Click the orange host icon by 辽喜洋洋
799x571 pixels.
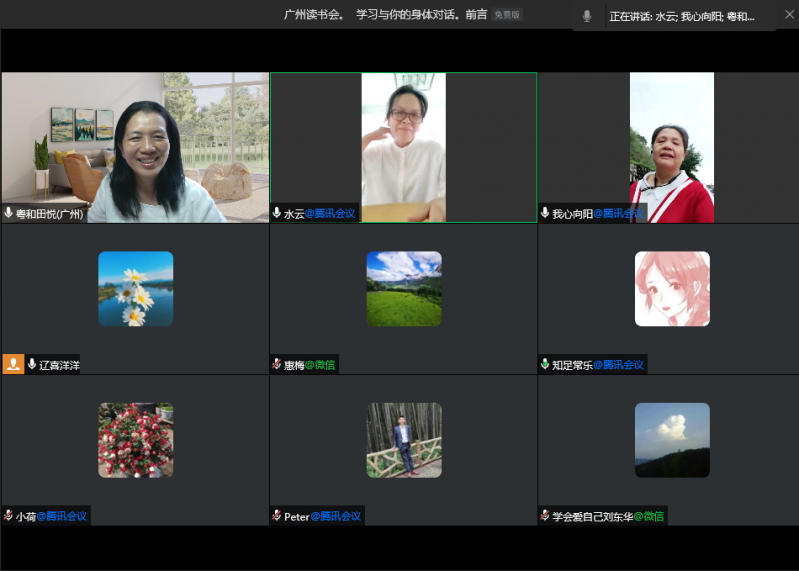(x=13, y=364)
